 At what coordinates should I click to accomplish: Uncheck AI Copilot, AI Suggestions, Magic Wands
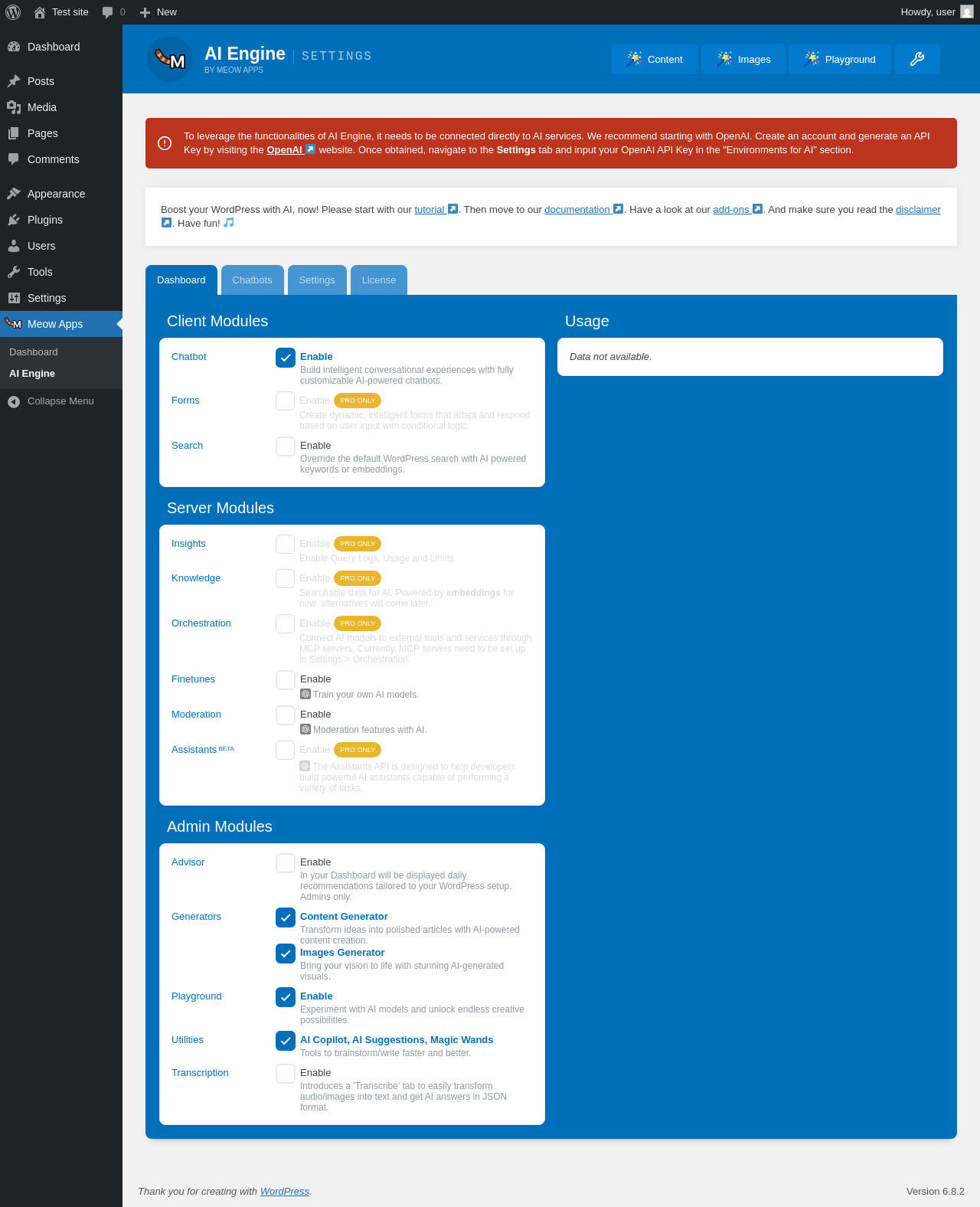click(x=286, y=1041)
